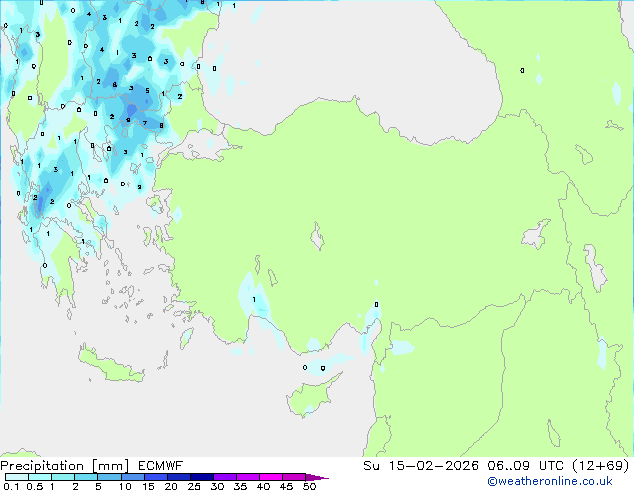Select the 5–10 mm legend color swatch
634x490 pixels.
click(109, 477)
